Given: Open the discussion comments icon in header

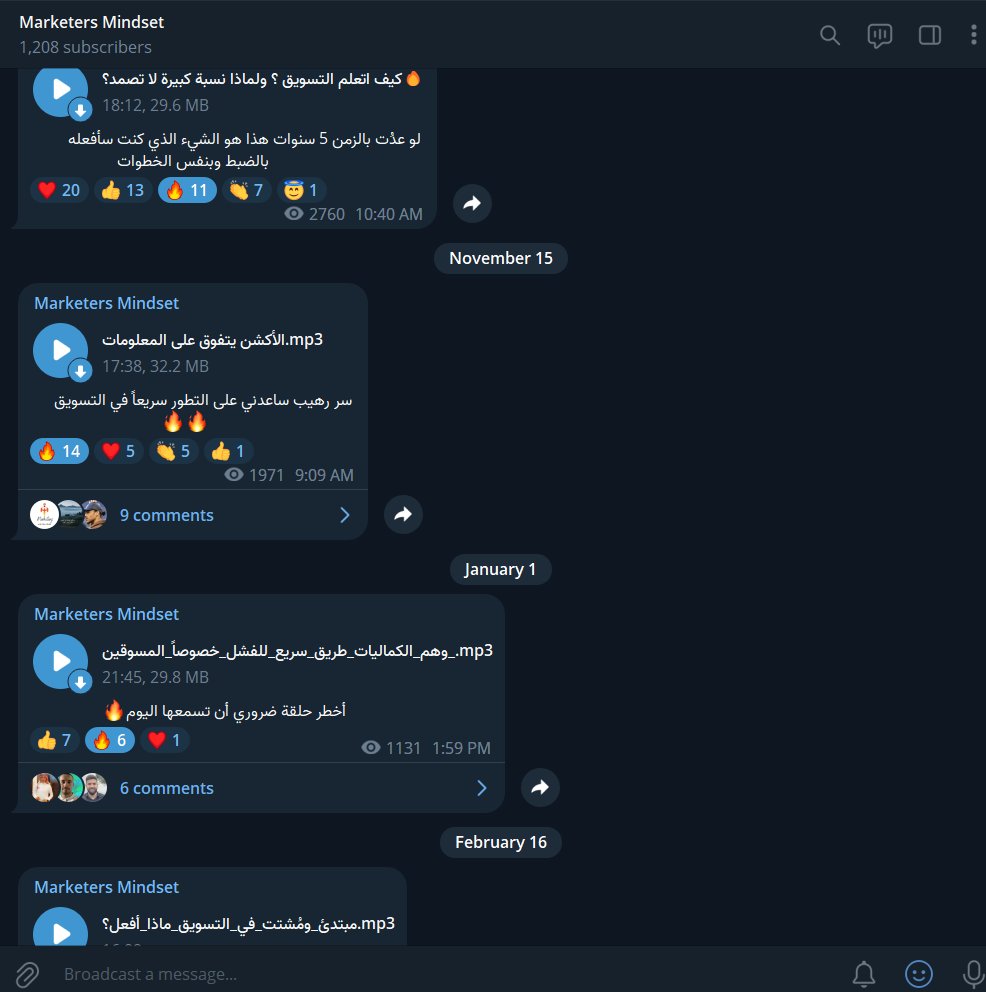Looking at the screenshot, I should [x=880, y=35].
